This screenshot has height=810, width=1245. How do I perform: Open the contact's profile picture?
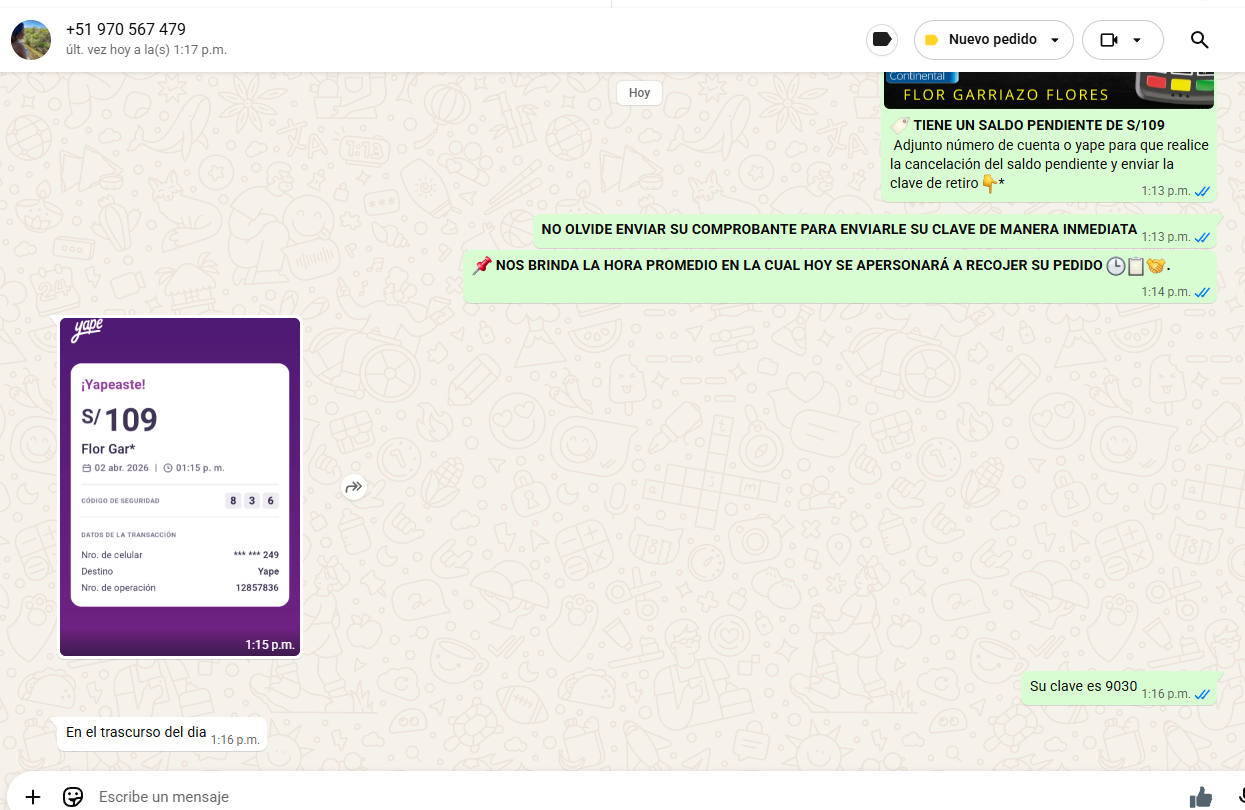coord(31,40)
